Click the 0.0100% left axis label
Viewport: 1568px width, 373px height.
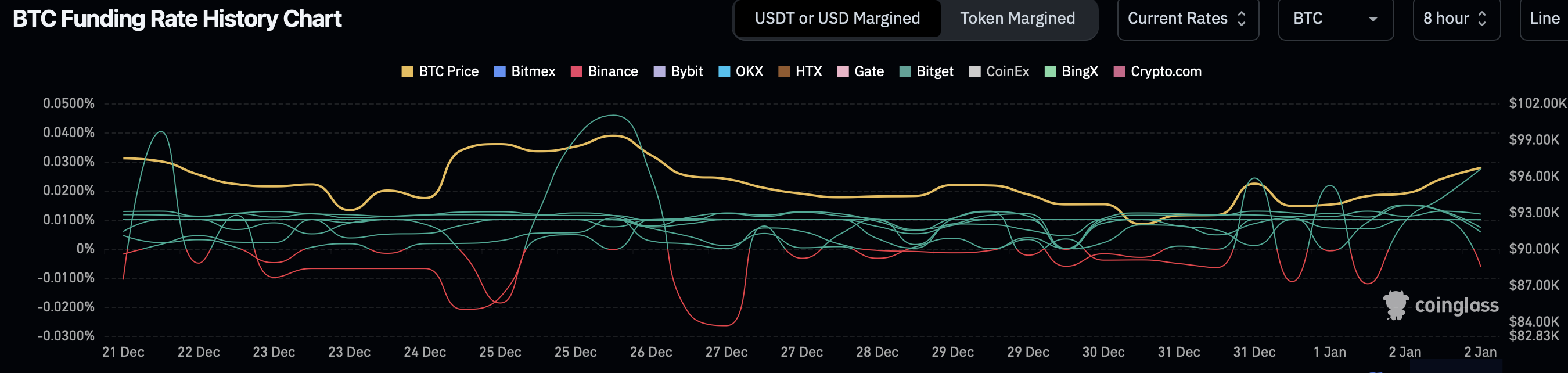(x=69, y=220)
